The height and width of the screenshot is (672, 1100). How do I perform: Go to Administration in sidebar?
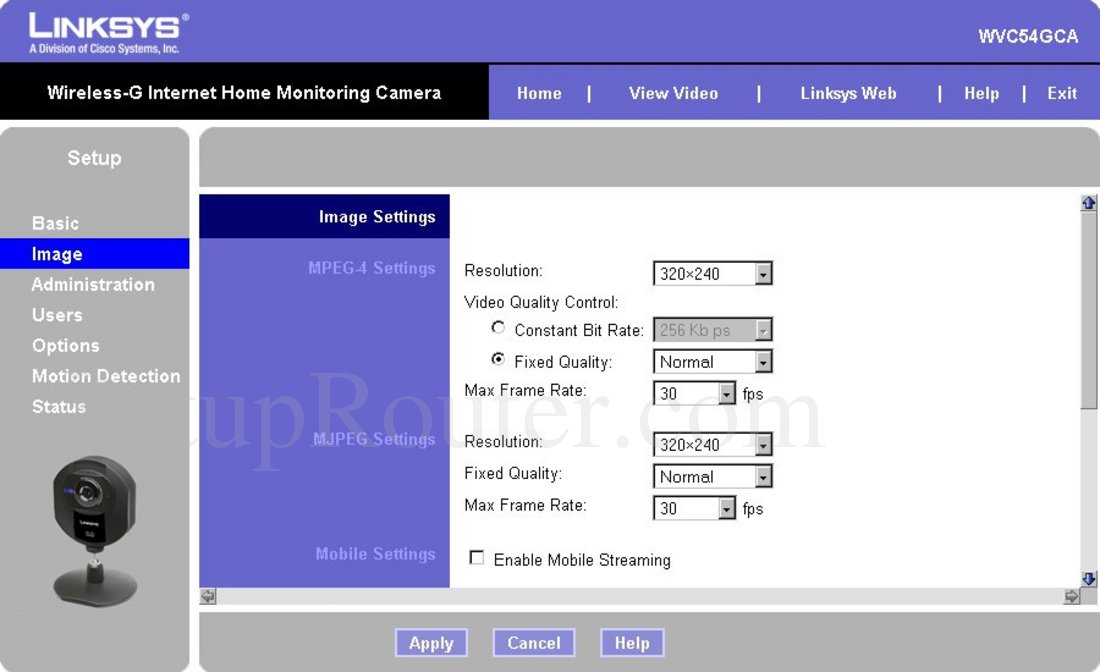click(93, 284)
